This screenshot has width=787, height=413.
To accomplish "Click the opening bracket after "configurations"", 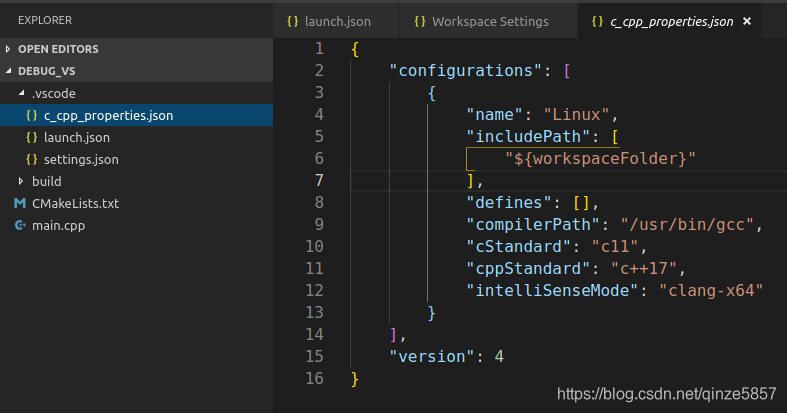I will pos(567,71).
